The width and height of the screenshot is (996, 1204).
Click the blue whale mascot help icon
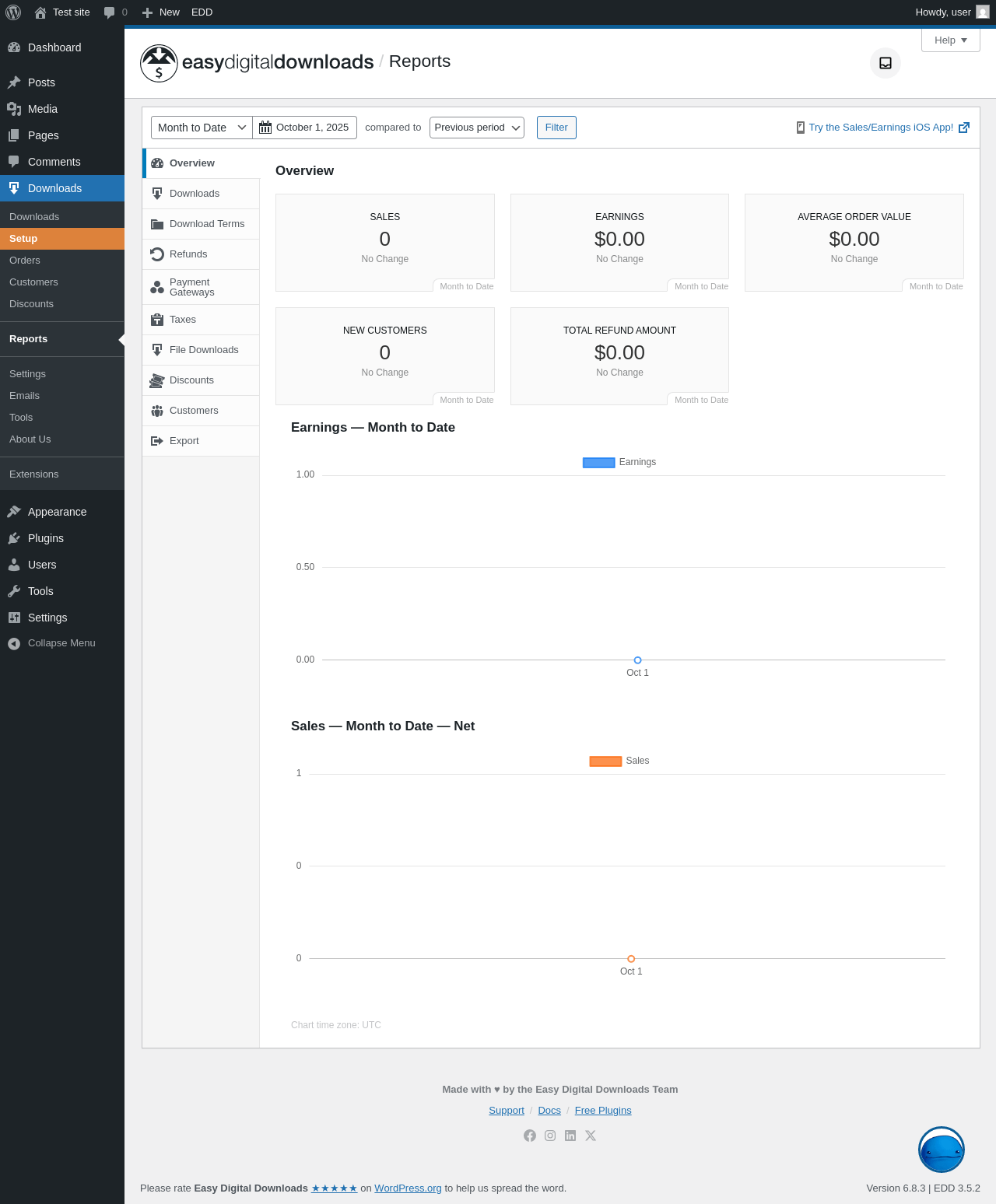point(942,1150)
